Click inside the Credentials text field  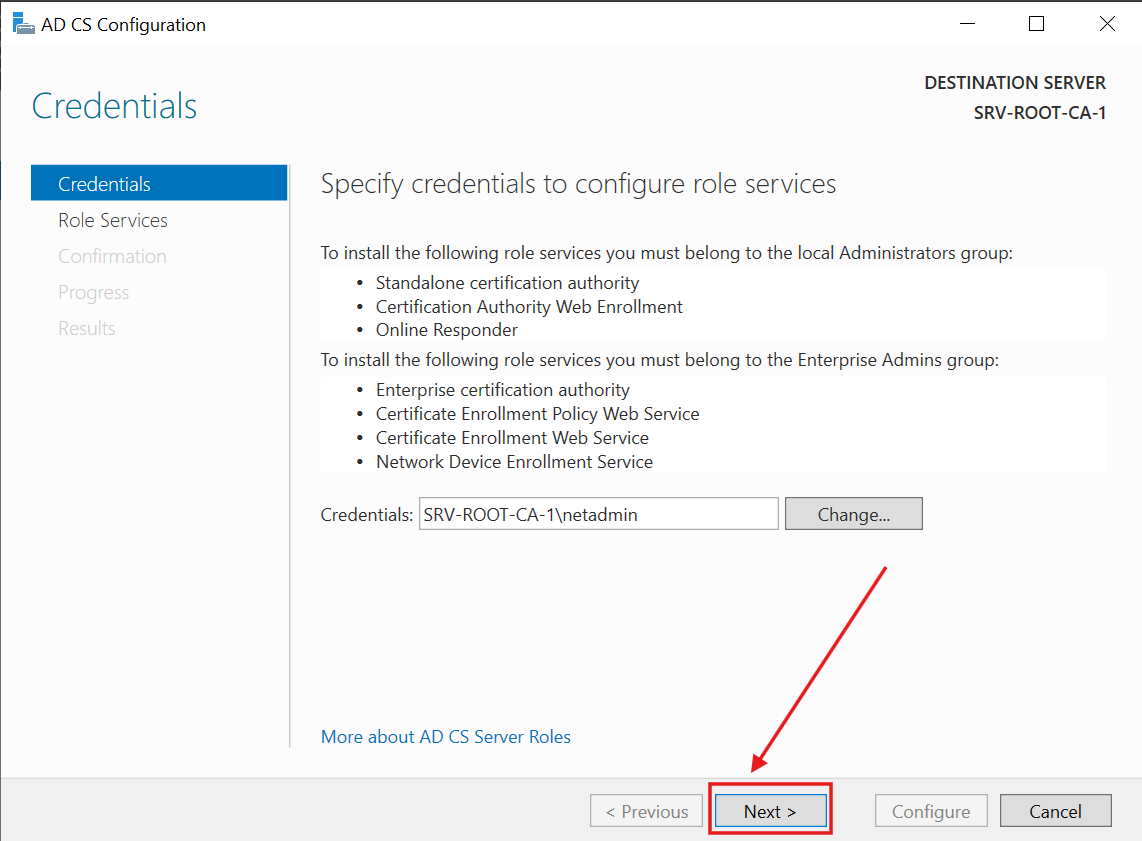598,513
